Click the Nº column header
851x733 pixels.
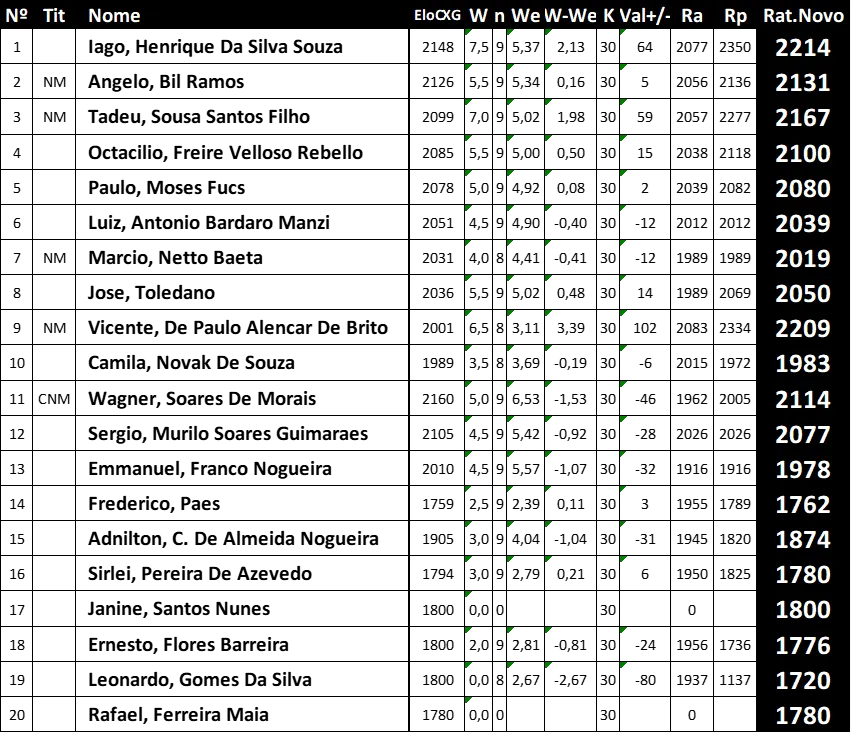coord(16,16)
